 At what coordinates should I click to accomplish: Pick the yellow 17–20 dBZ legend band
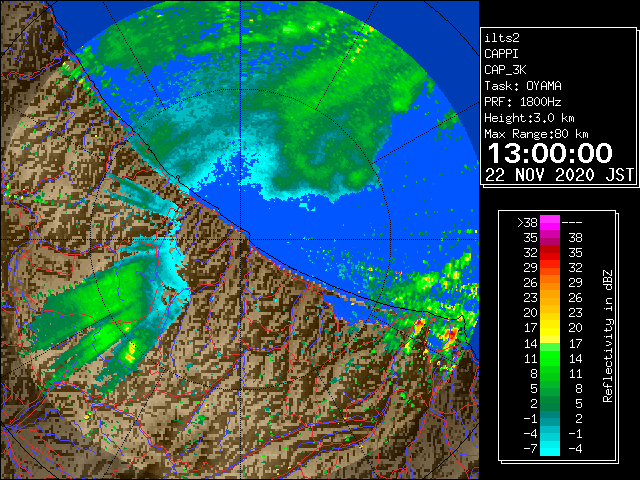coord(550,328)
